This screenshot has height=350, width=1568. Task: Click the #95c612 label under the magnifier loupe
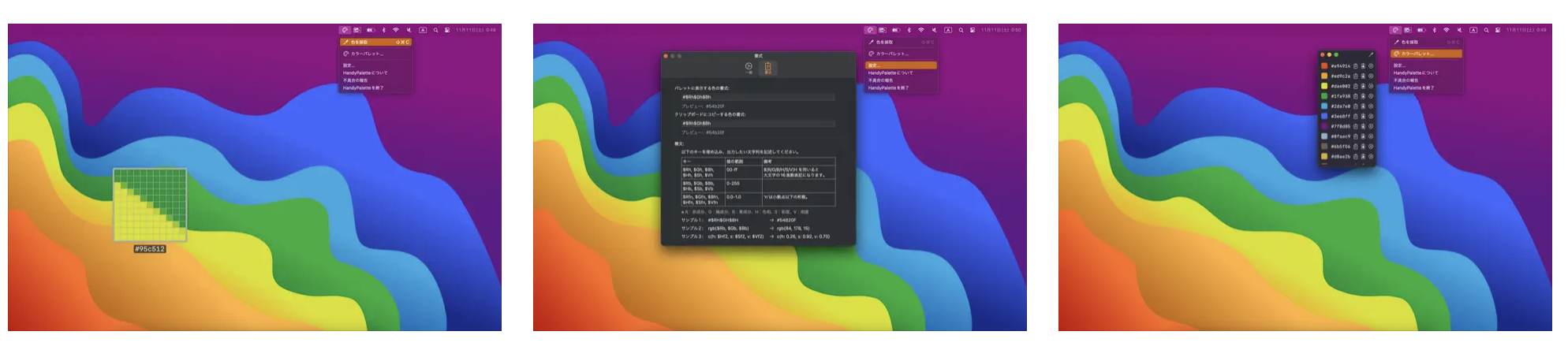[x=150, y=249]
